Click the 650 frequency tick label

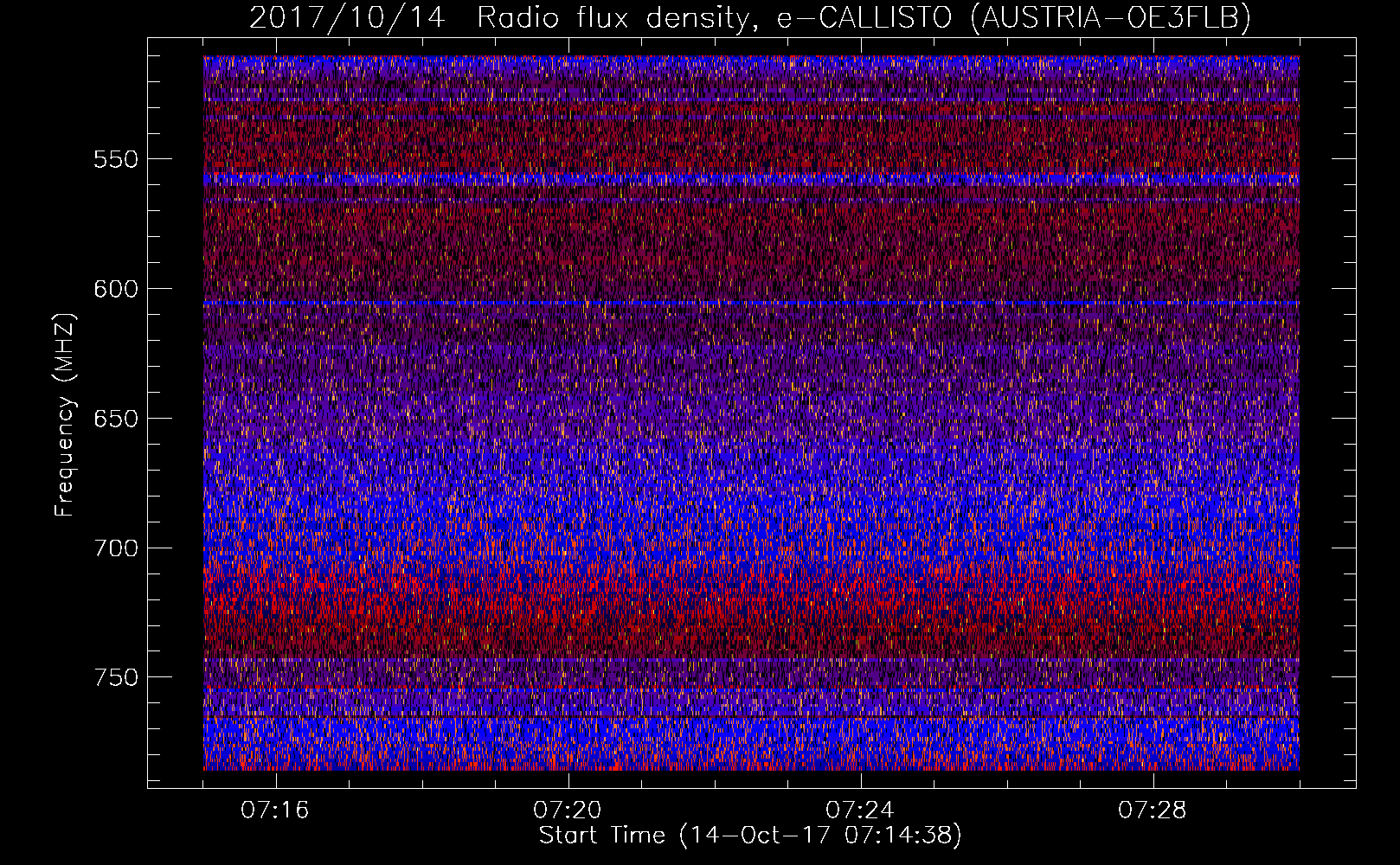click(x=116, y=419)
